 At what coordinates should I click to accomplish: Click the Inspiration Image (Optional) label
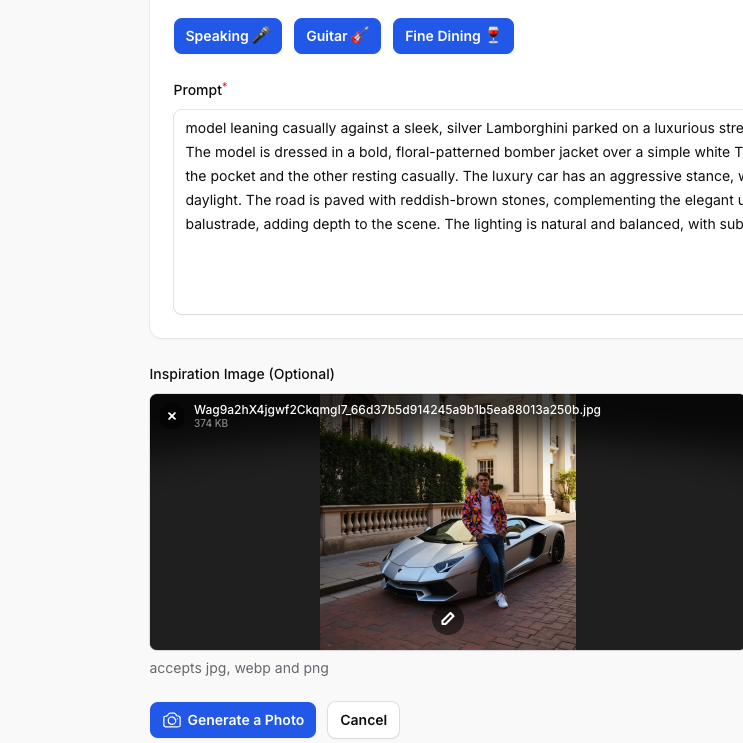coord(242,374)
